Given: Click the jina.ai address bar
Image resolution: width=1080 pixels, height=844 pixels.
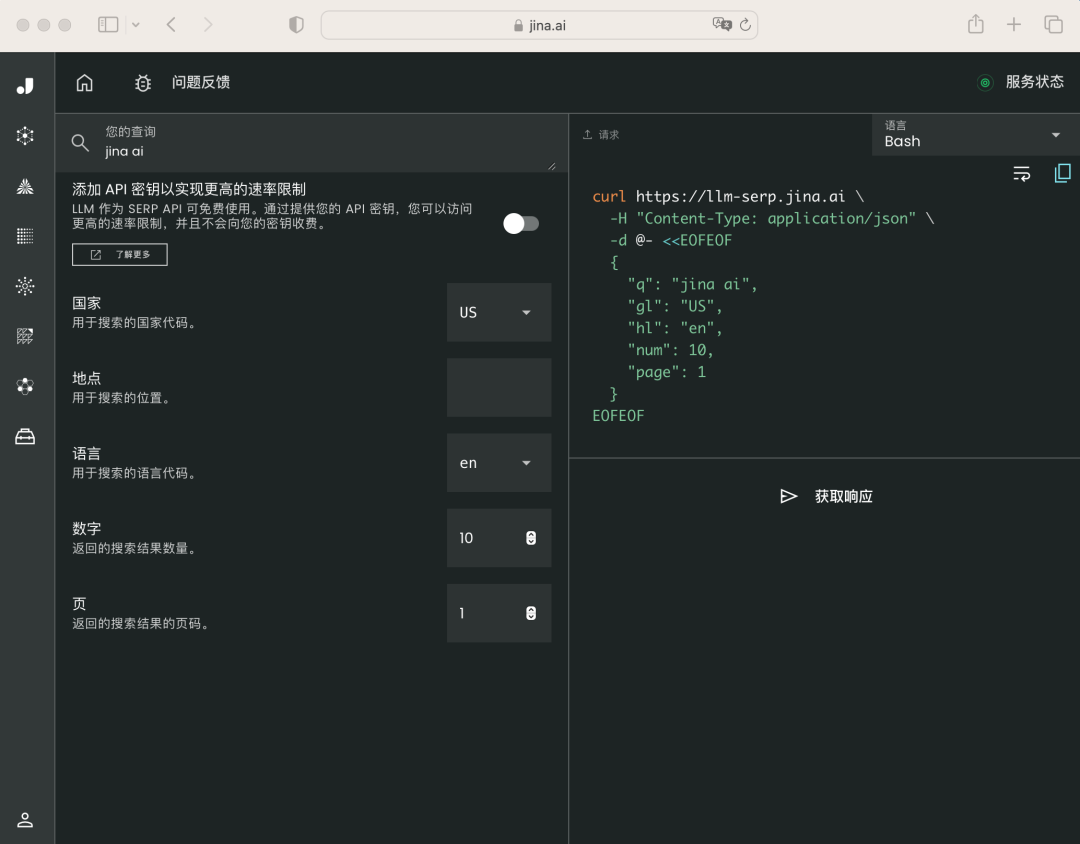Looking at the screenshot, I should click(x=539, y=25).
